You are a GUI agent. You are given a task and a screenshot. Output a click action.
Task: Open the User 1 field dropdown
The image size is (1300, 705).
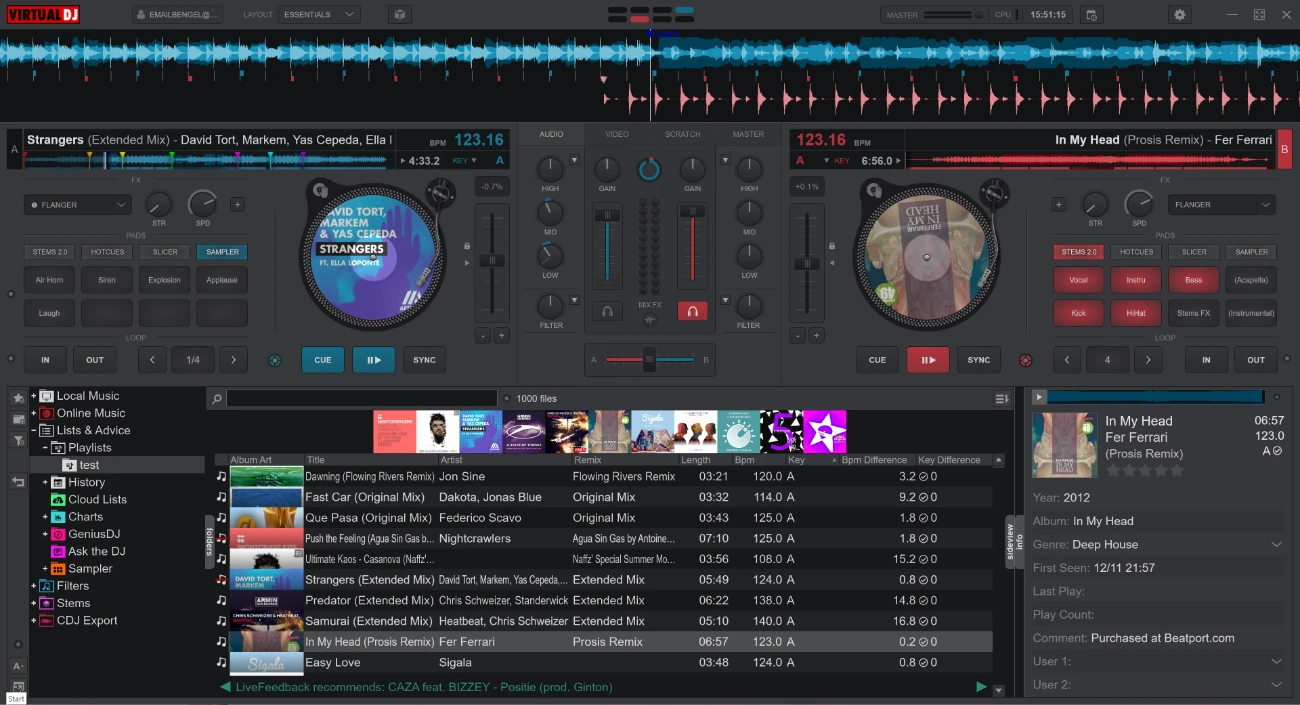point(1276,662)
